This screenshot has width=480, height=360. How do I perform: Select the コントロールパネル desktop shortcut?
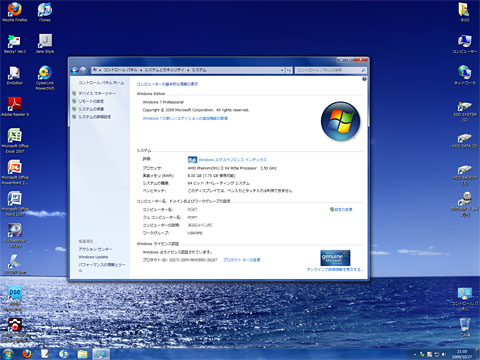coord(464,298)
